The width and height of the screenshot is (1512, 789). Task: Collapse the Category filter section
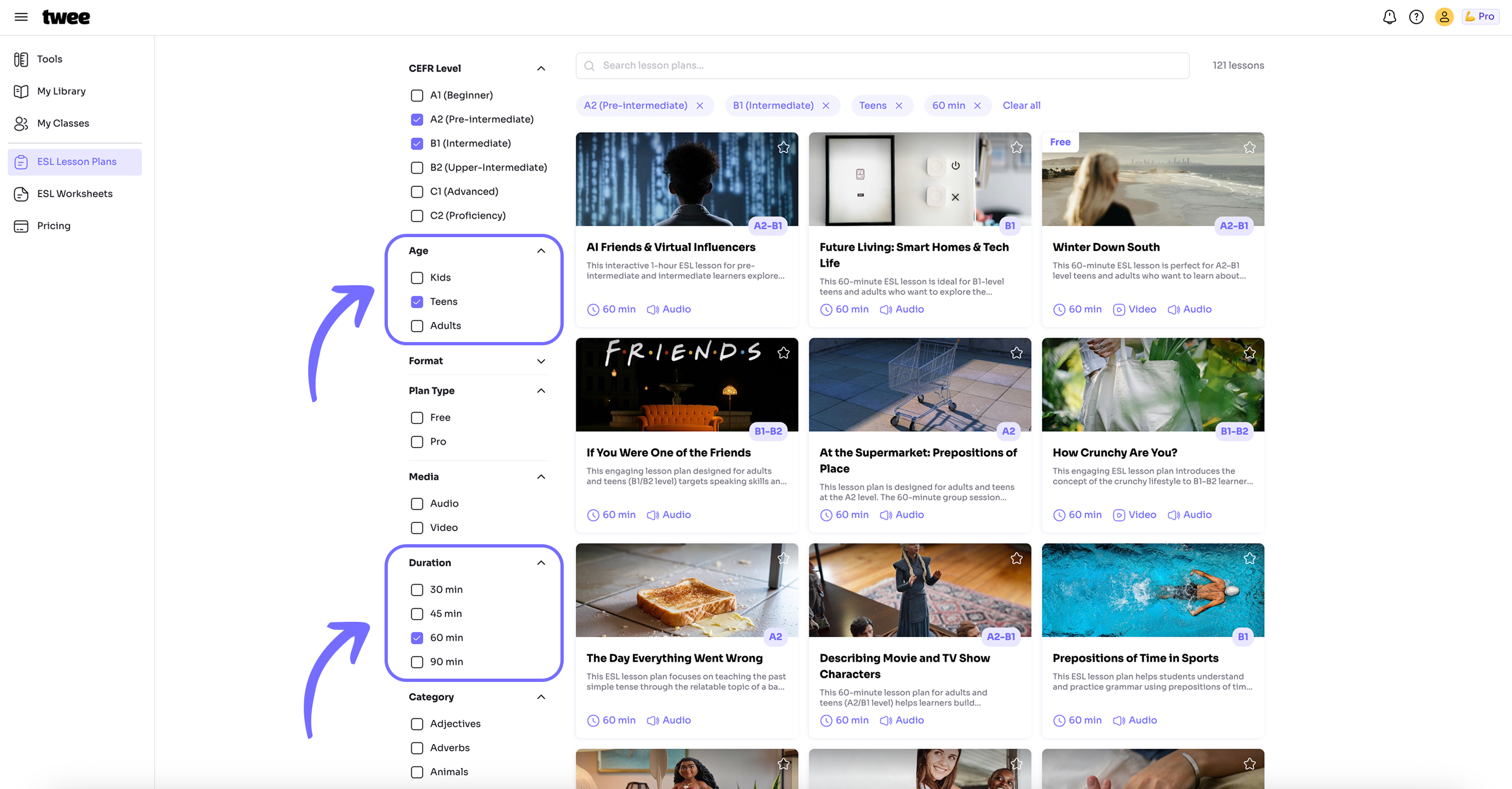pyautogui.click(x=541, y=697)
